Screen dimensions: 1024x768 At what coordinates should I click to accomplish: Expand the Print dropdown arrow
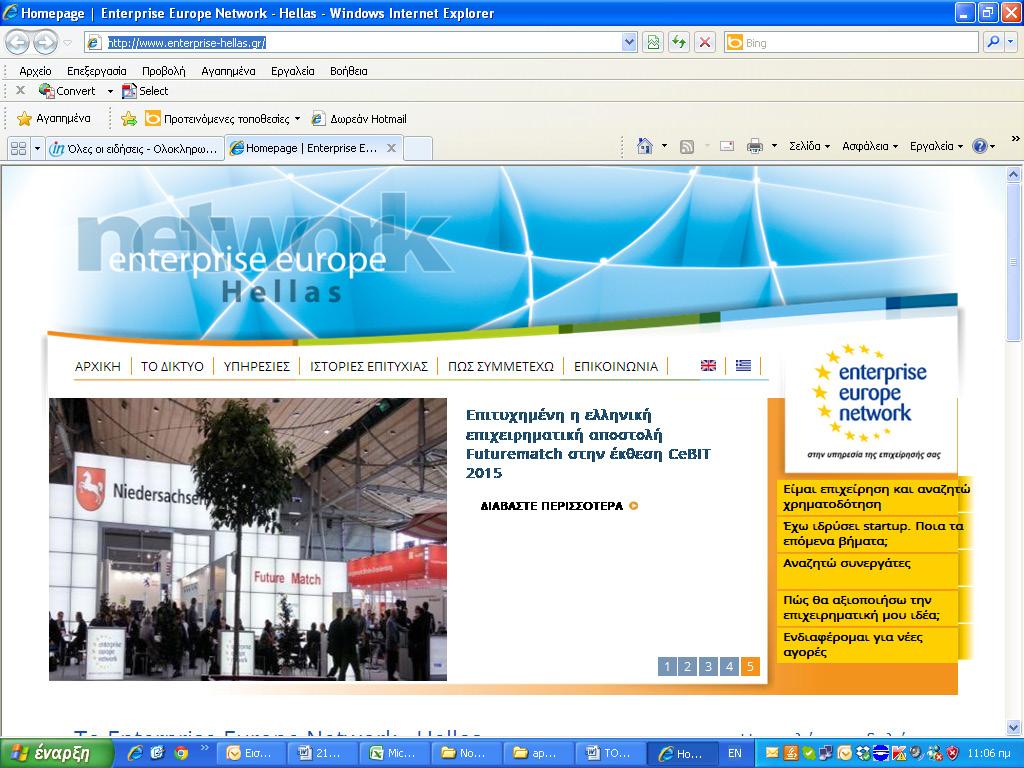(775, 146)
